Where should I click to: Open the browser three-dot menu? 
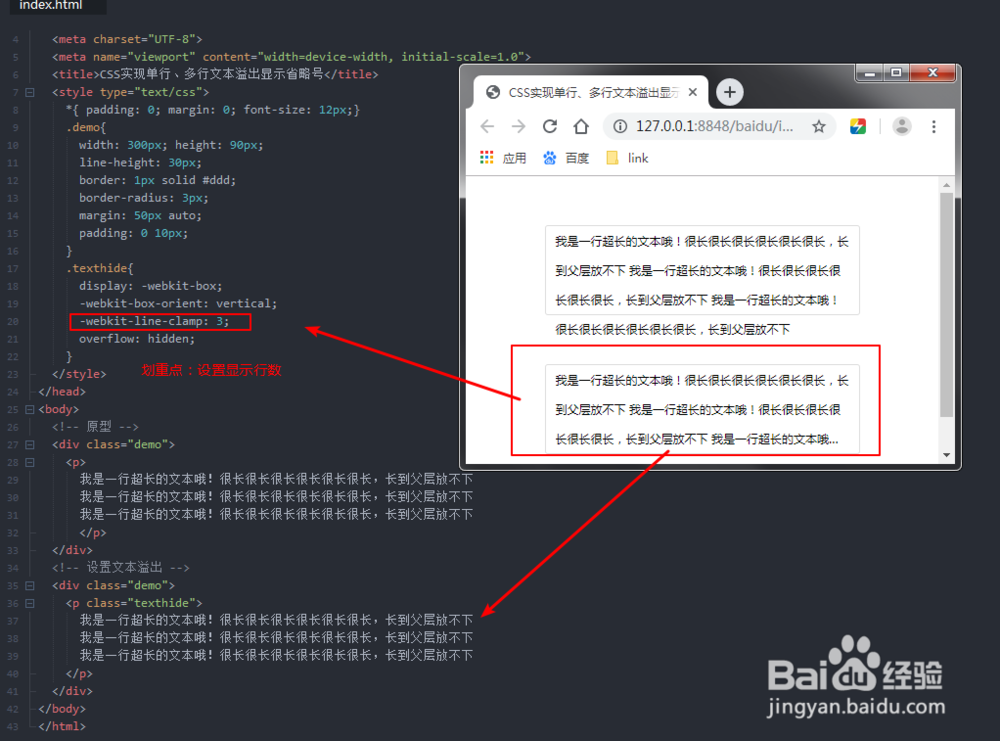click(933, 126)
